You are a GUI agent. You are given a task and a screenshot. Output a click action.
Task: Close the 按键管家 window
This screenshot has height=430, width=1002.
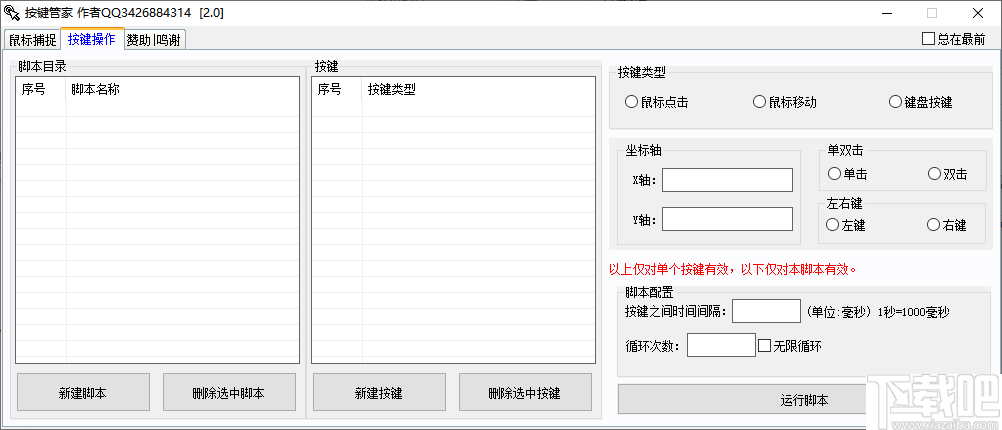click(978, 13)
